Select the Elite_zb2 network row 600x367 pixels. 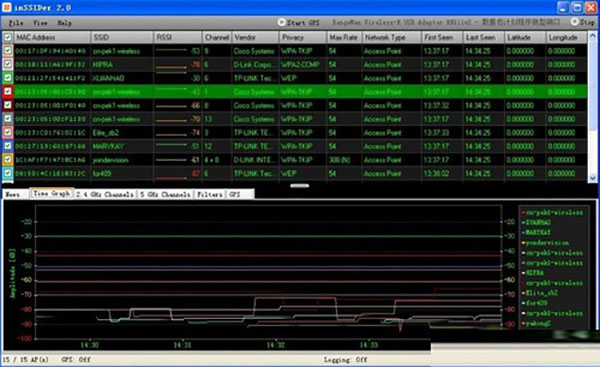[x=295, y=132]
